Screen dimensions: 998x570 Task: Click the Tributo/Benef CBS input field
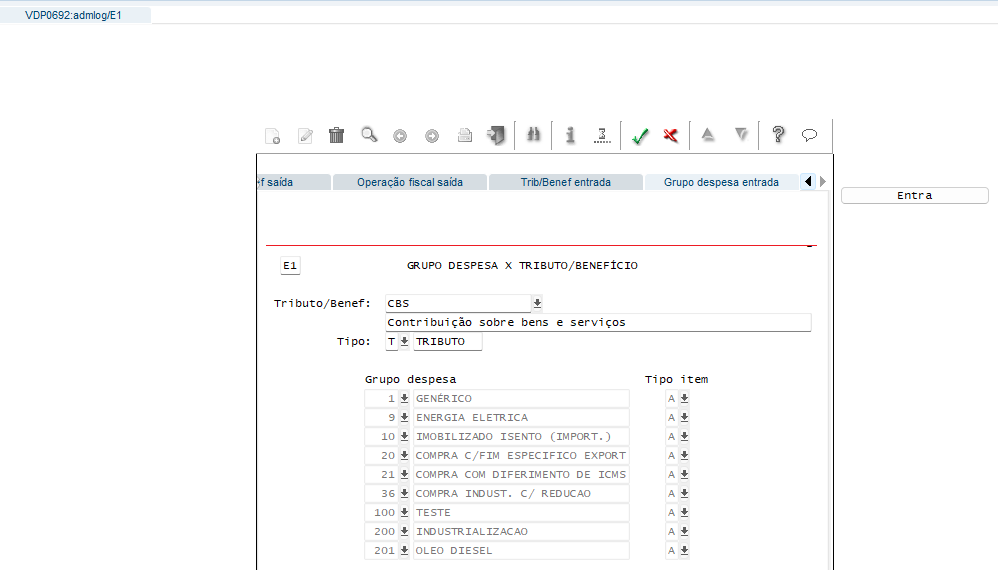(458, 303)
